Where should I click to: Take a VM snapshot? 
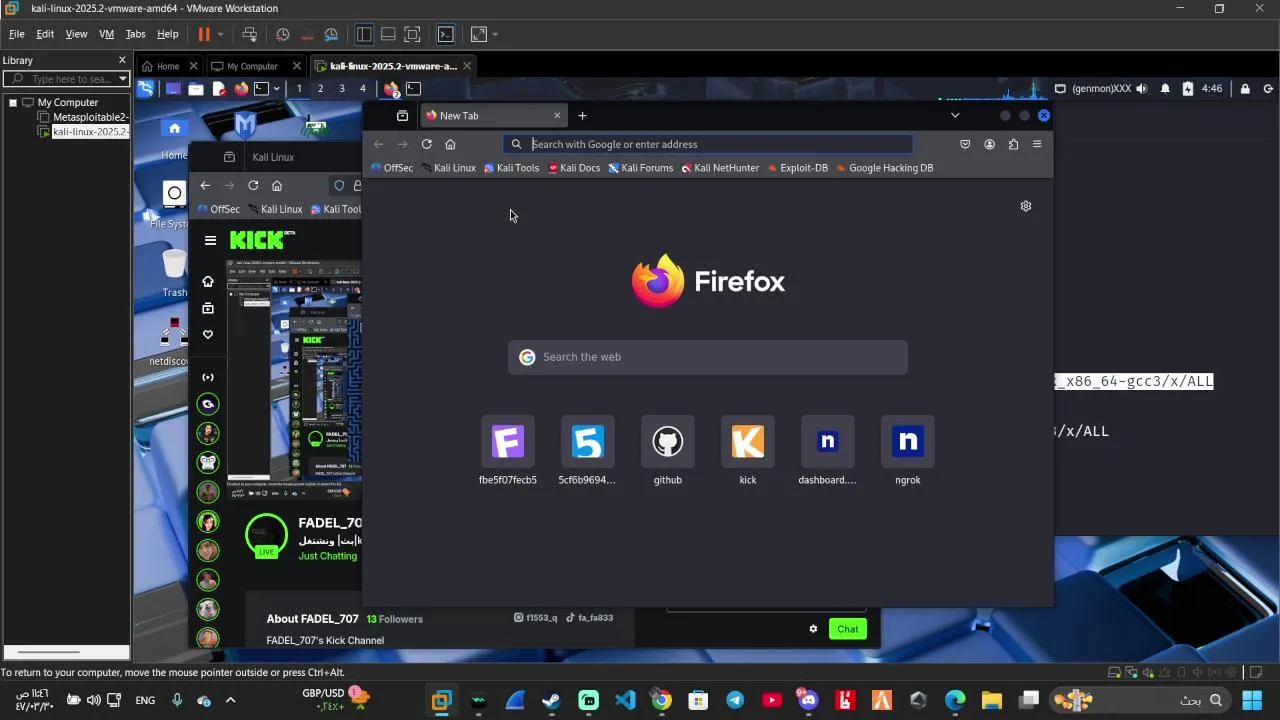pyautogui.click(x=283, y=34)
